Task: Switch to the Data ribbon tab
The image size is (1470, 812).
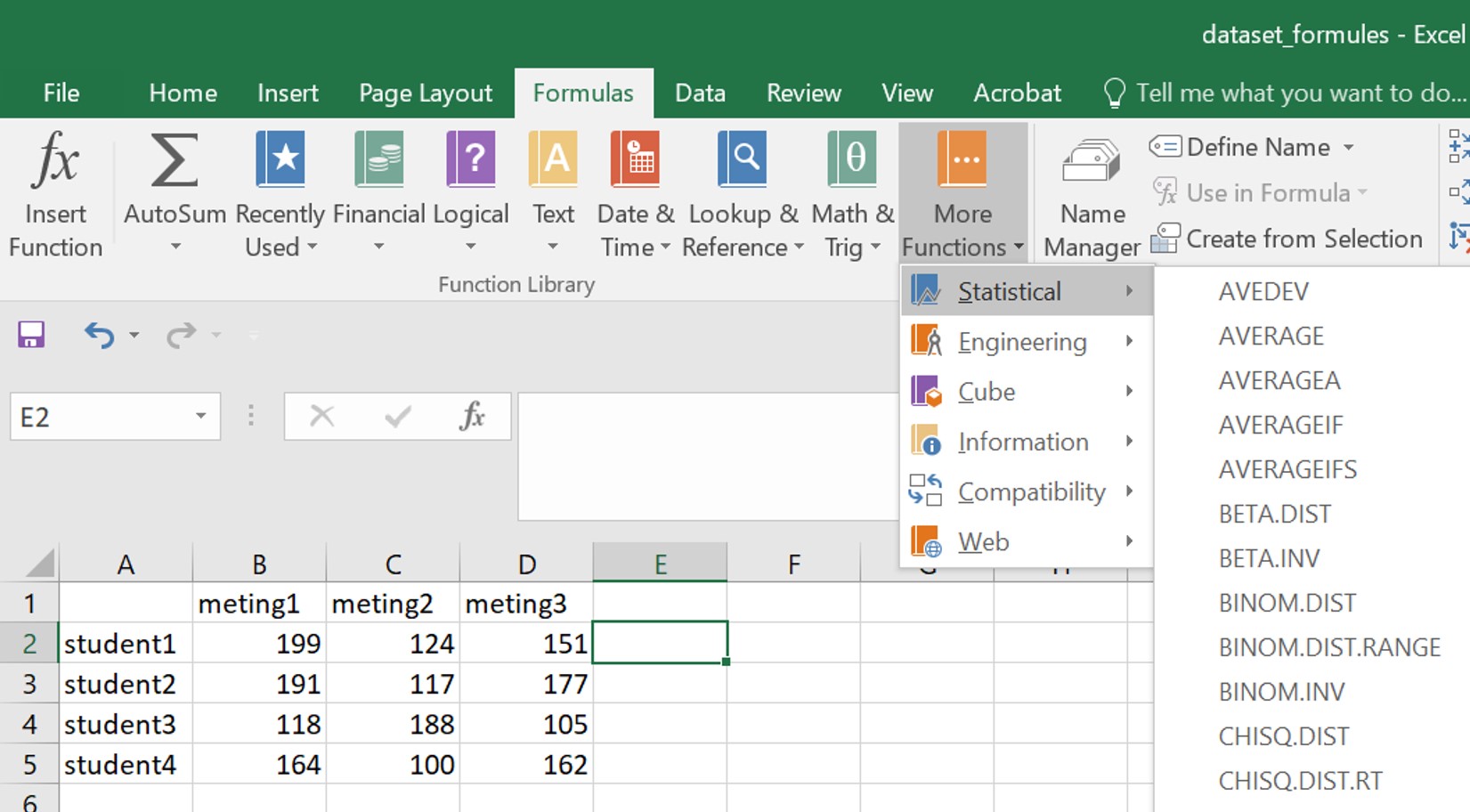Action: click(700, 93)
